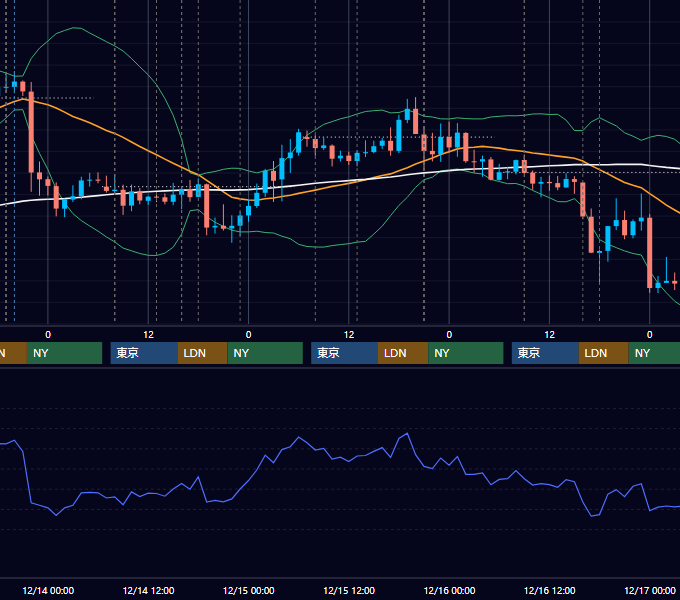This screenshot has height=600, width=680.
Task: Select the LDN session block on 12/16
Action: click(604, 353)
